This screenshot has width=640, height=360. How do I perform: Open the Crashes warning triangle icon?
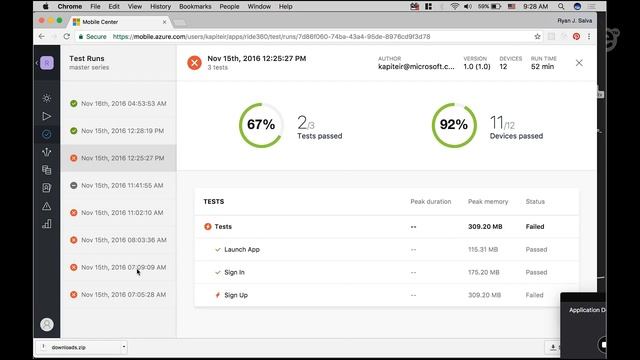47,206
